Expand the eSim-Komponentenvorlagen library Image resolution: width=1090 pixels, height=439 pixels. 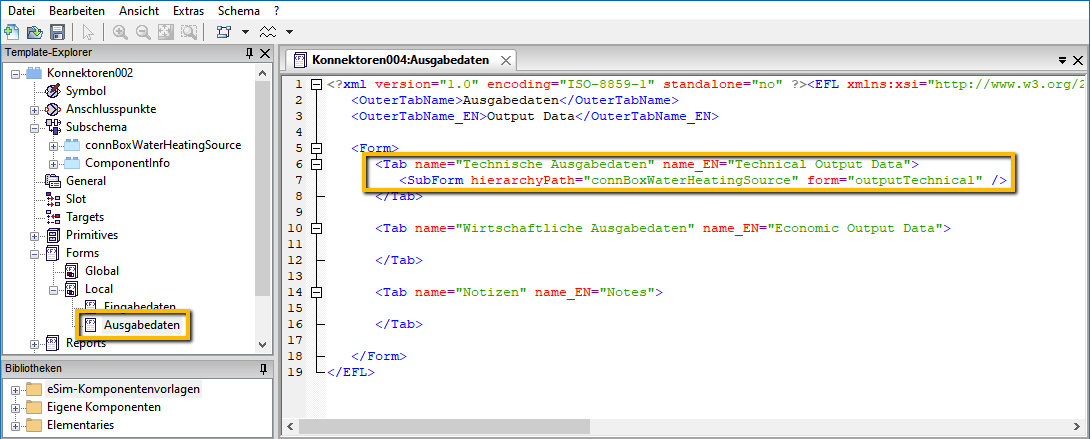pyautogui.click(x=15, y=390)
